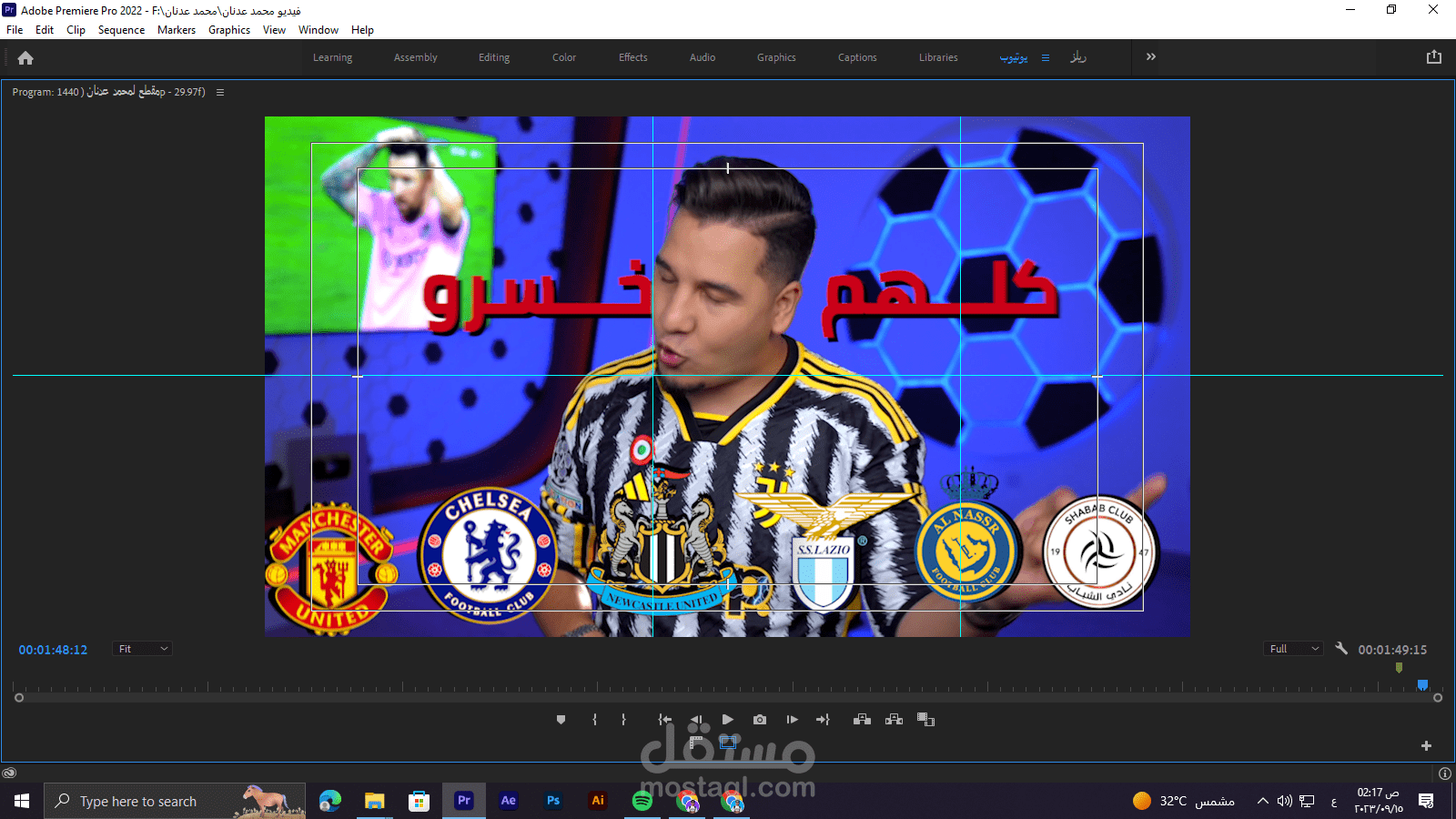Open After Effects from the taskbar

click(509, 801)
